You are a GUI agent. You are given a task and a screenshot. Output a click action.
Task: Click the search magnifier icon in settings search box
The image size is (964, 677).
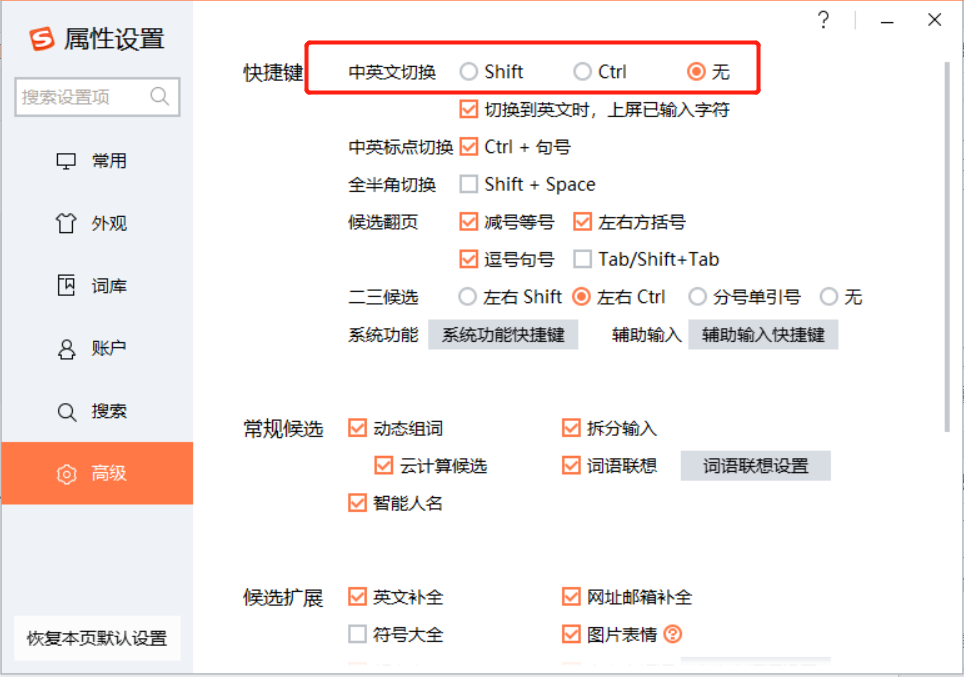(x=159, y=97)
